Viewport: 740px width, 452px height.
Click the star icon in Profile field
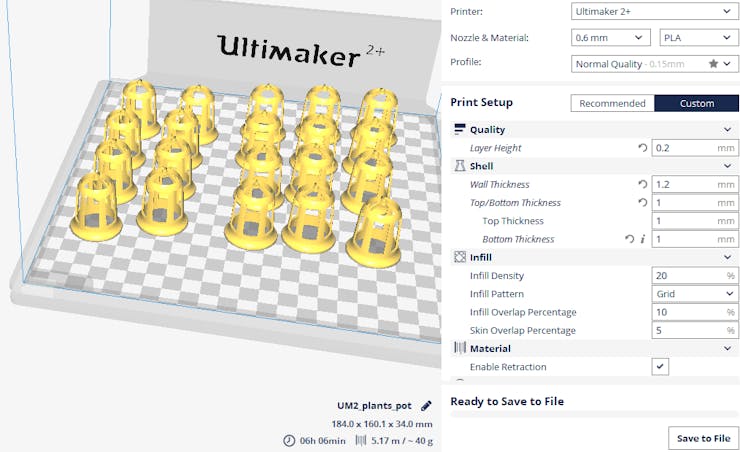[x=713, y=63]
